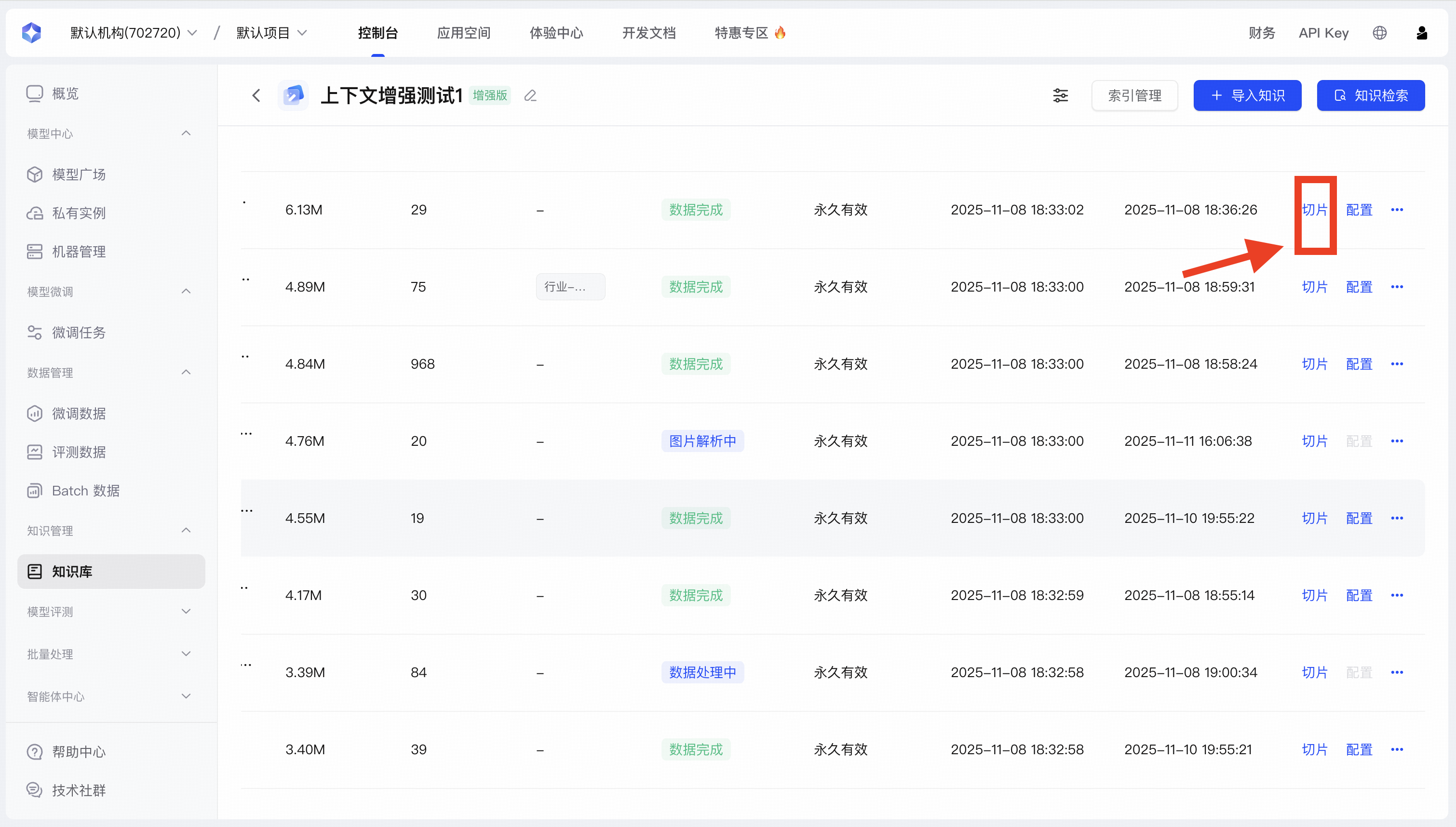Click the back arrow beside knowledge base title
The height and width of the screenshot is (827, 1456).
[256, 95]
